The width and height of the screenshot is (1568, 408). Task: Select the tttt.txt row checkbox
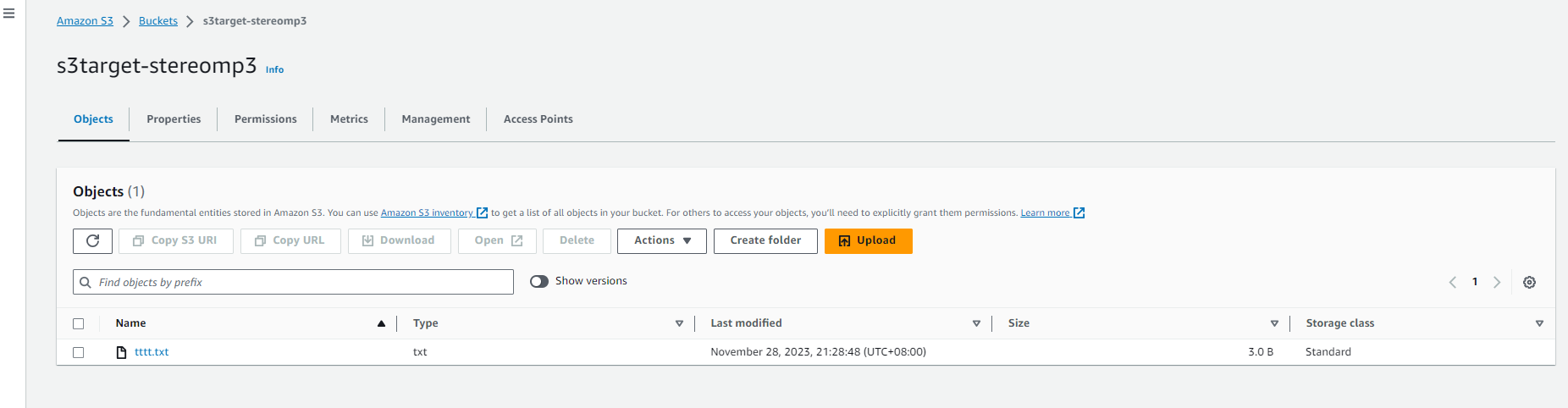79,353
